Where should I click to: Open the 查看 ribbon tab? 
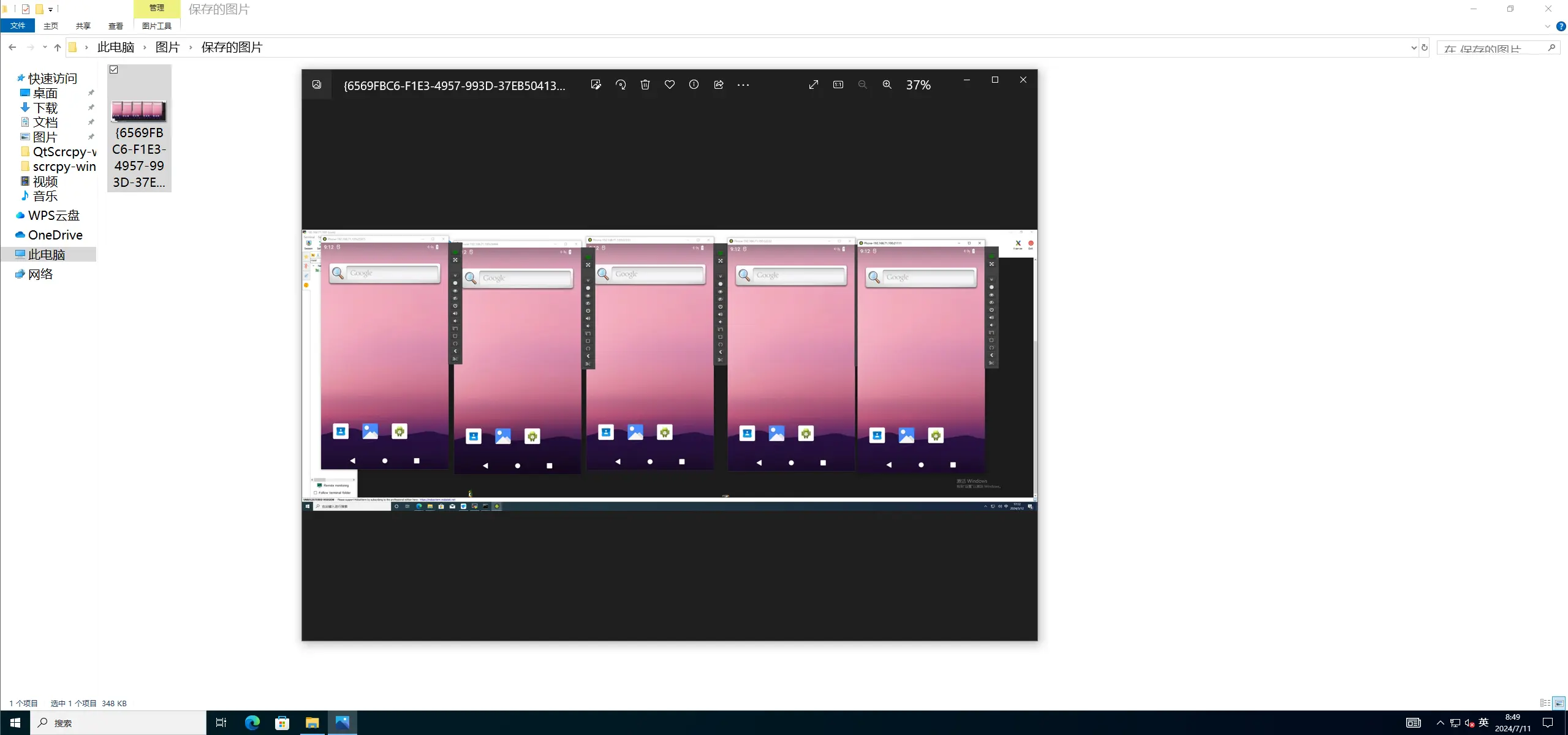point(115,26)
